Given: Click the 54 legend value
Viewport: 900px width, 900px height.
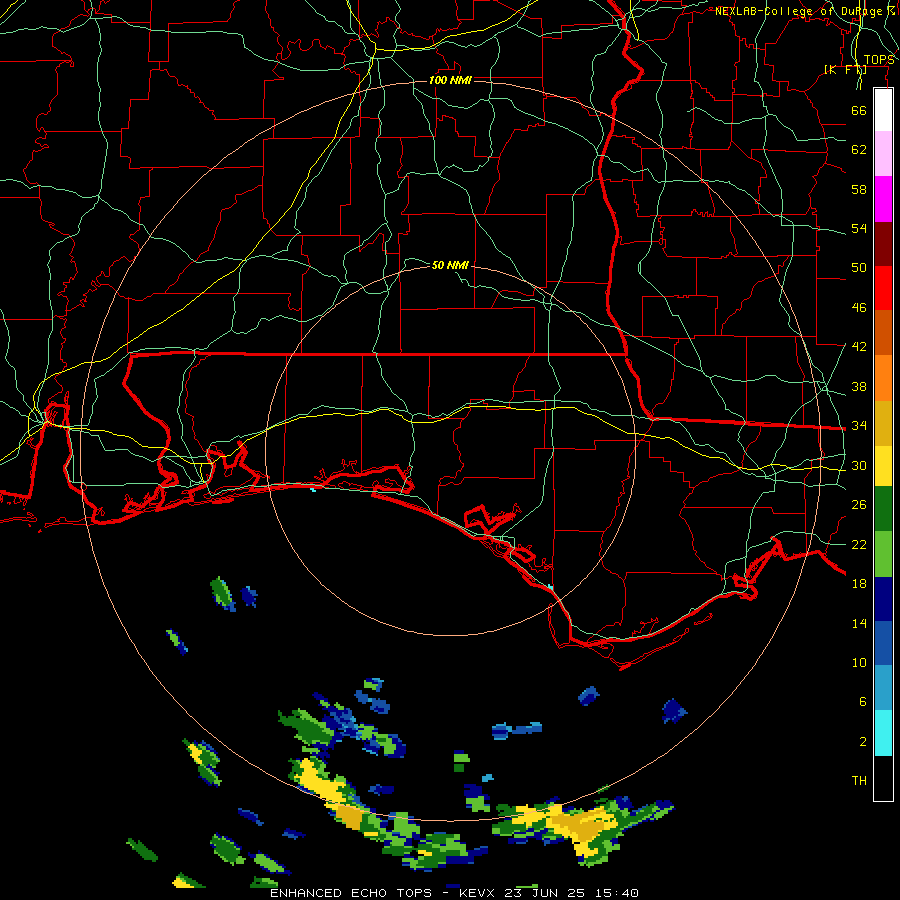Looking at the screenshot, I should tap(859, 228).
